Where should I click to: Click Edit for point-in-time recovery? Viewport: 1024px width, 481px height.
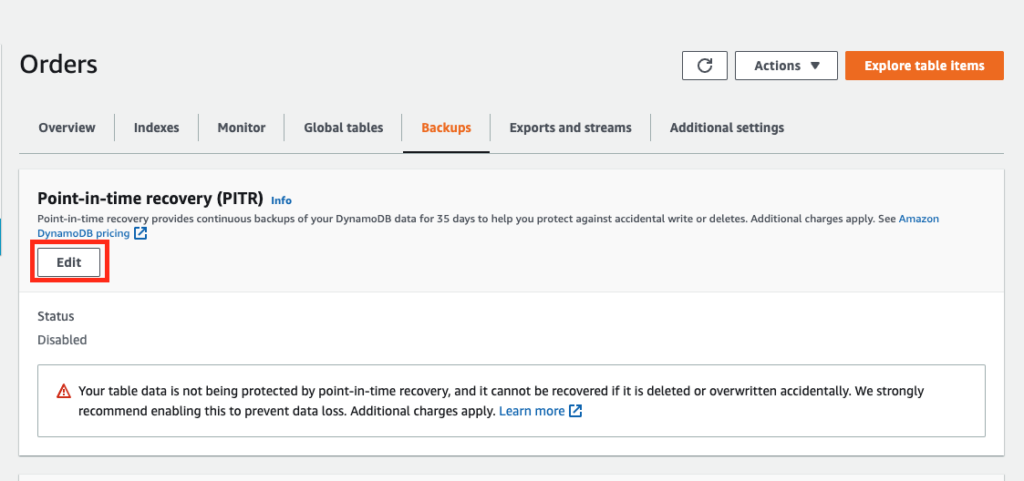coord(69,262)
